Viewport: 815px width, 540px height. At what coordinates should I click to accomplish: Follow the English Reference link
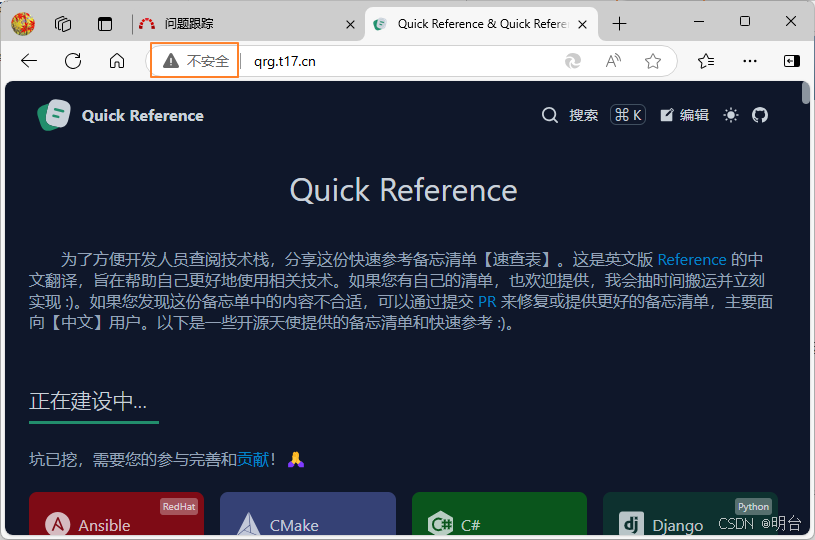tap(692, 259)
